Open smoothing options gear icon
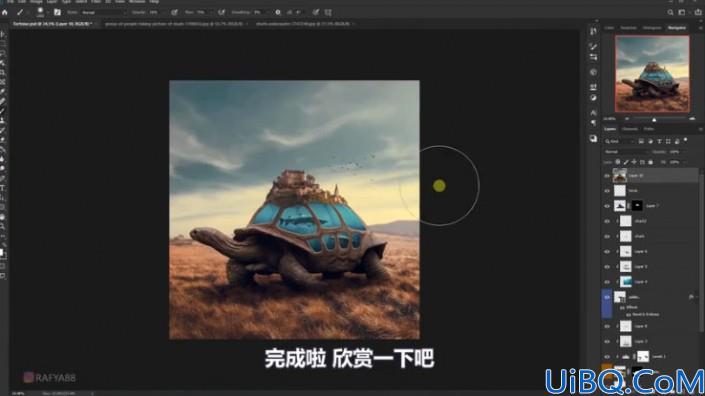The width and height of the screenshot is (705, 396). [278, 13]
